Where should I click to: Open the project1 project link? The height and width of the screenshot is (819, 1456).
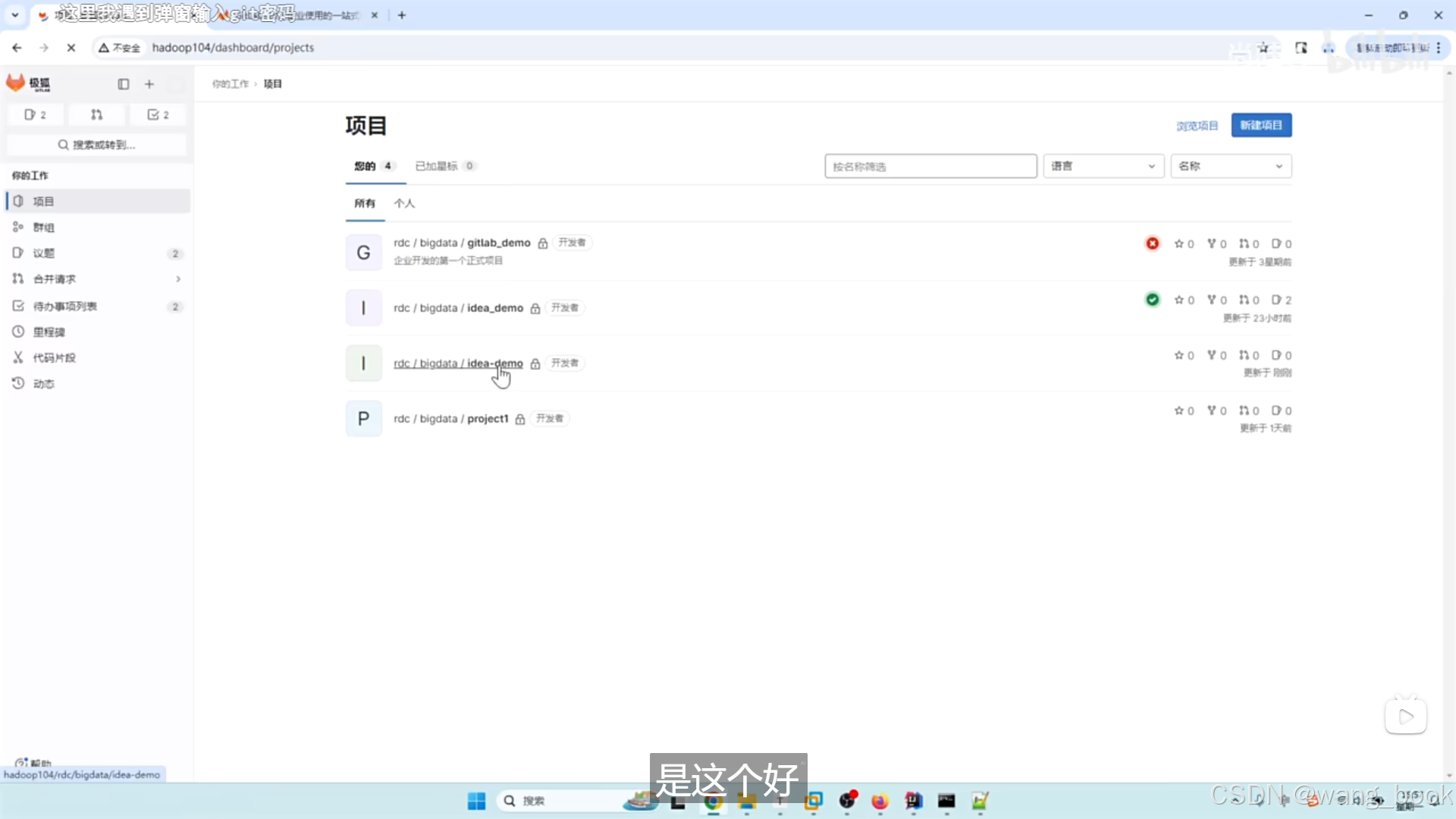coord(450,419)
